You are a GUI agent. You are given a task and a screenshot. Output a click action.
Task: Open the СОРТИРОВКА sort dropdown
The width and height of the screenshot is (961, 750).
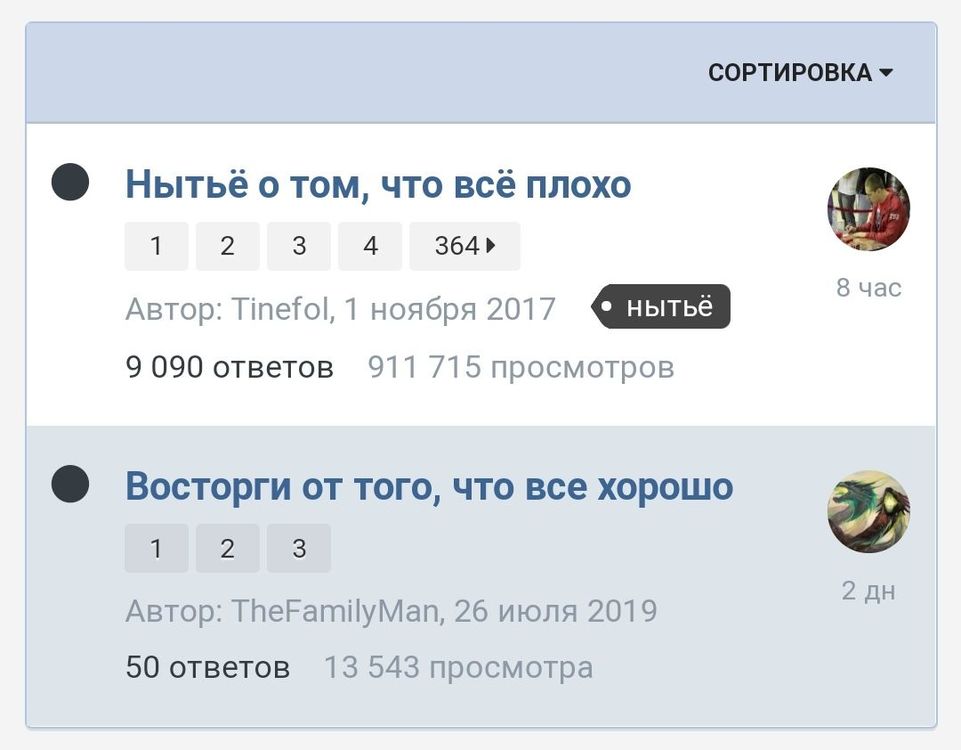click(x=799, y=73)
